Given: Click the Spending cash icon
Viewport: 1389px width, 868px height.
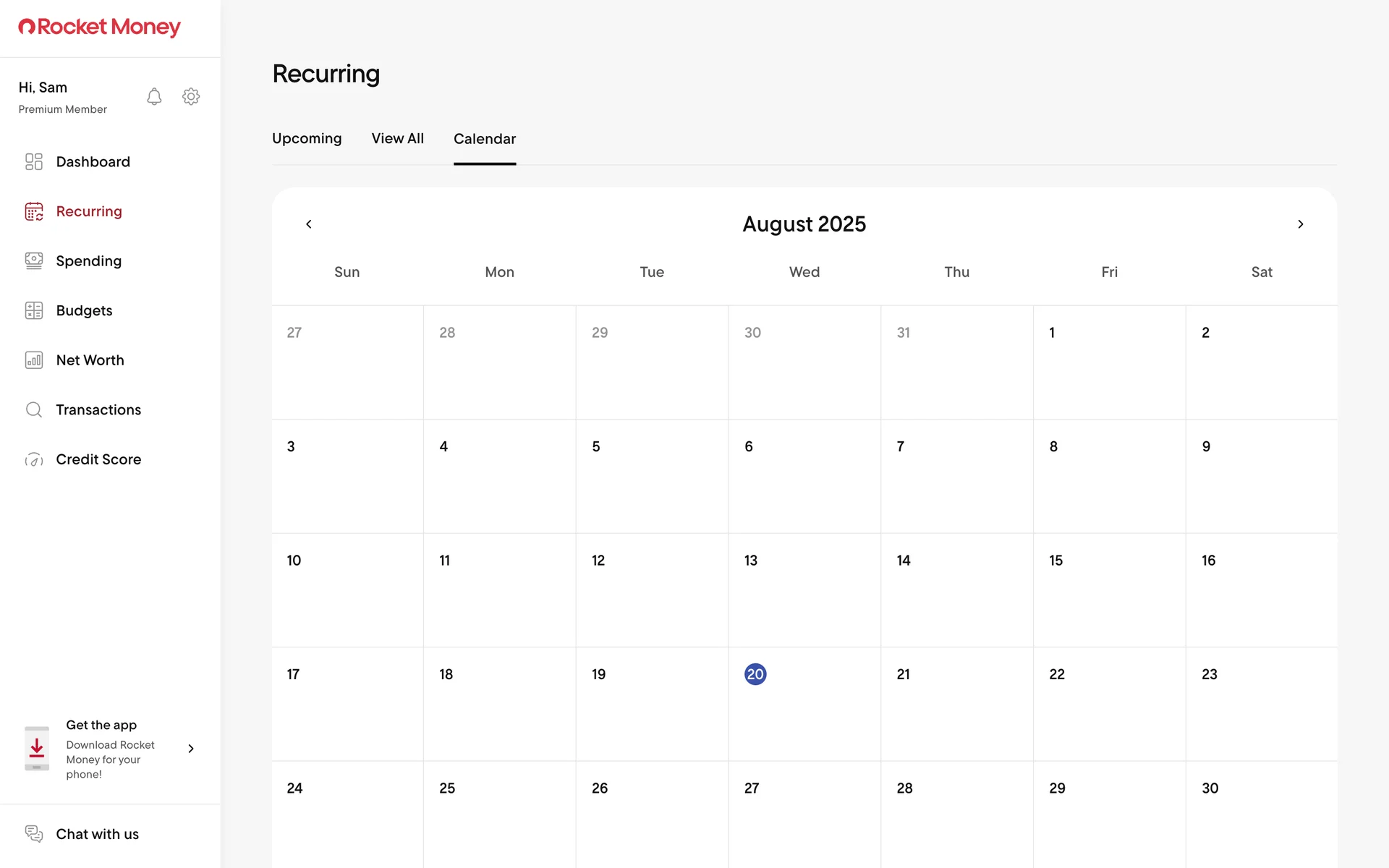Looking at the screenshot, I should (34, 260).
